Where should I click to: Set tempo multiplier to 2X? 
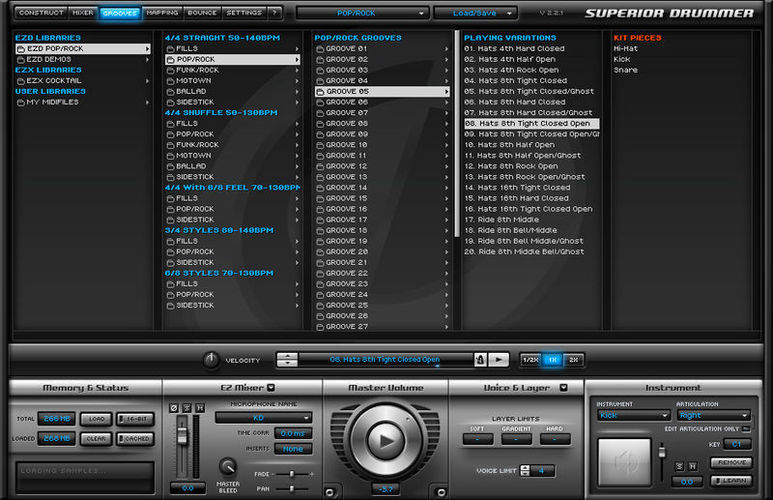point(573,360)
